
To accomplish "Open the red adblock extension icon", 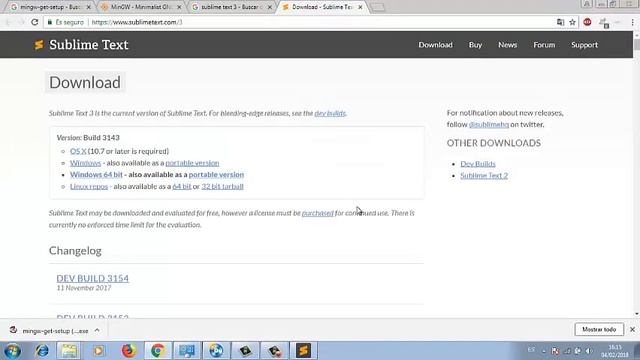I will (587, 22).
